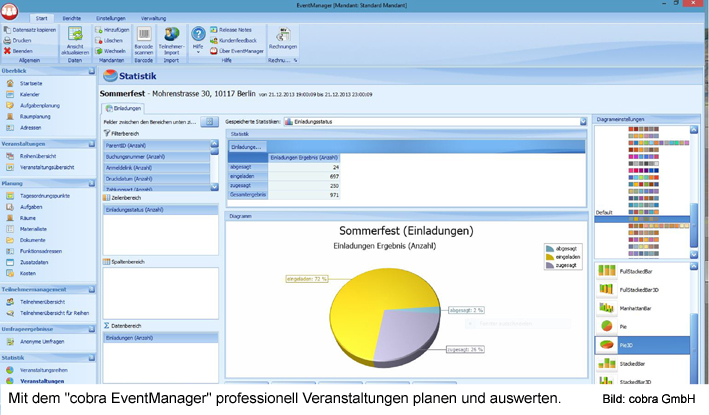The width and height of the screenshot is (709, 415).
Task: Click the Release Notes link
Action: (235, 31)
